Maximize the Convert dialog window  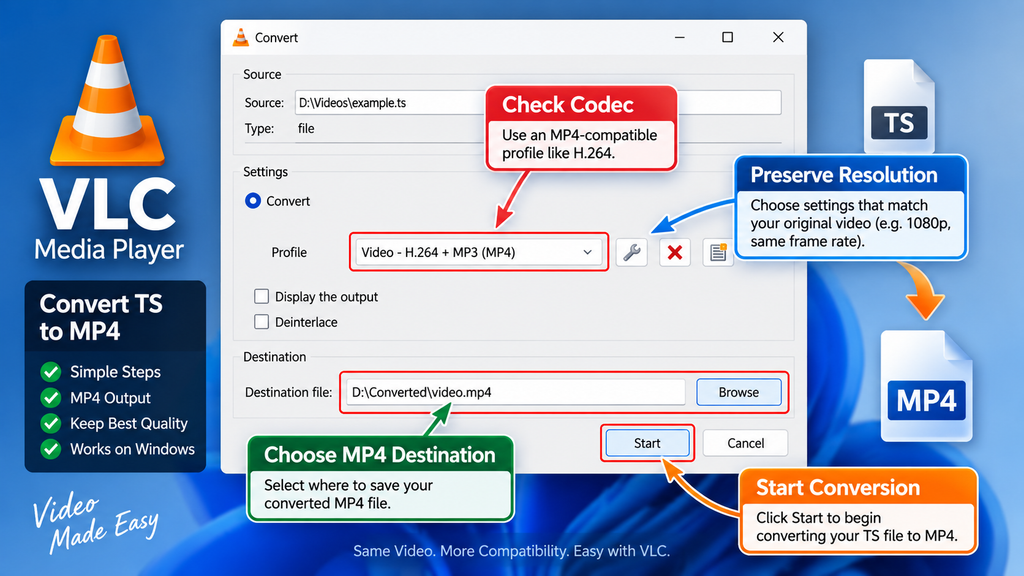tap(728, 37)
